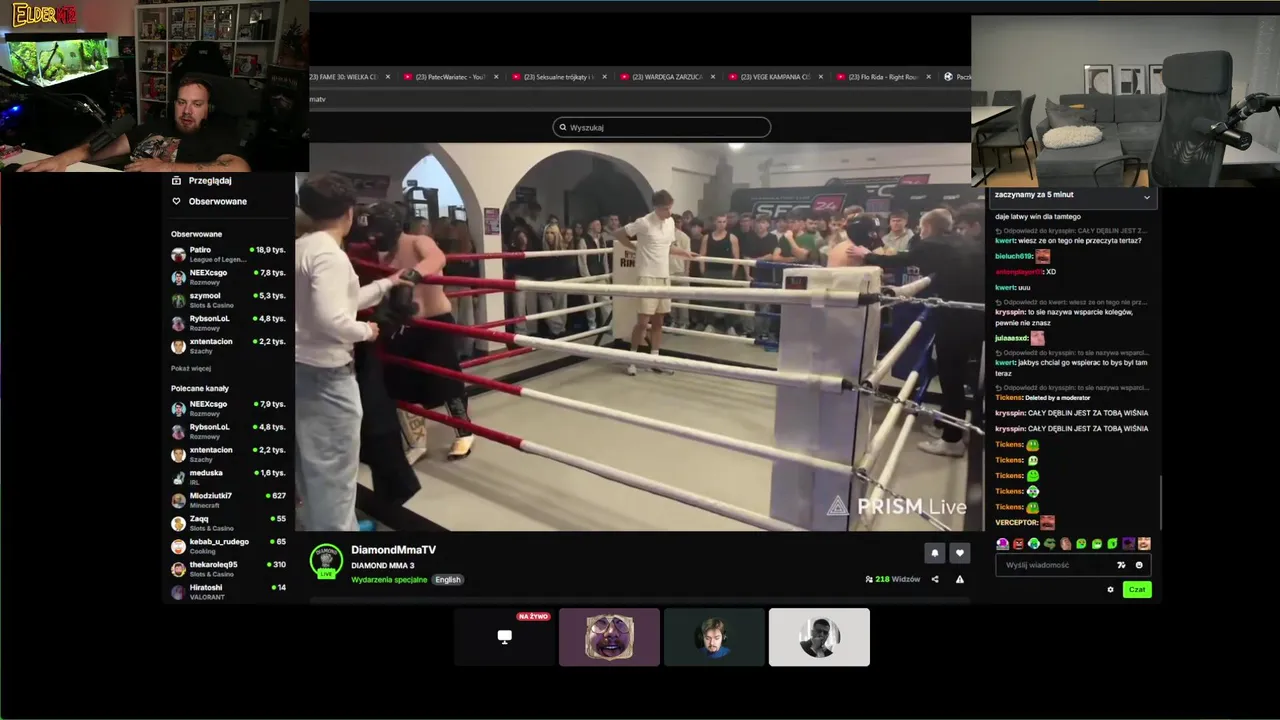Open NEEXcsgo in Obserwowane list
This screenshot has height=720, width=1280.
click(x=228, y=277)
